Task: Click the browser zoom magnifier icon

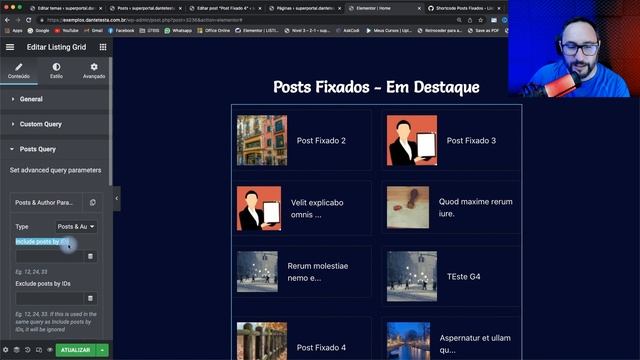Action: pos(459,20)
